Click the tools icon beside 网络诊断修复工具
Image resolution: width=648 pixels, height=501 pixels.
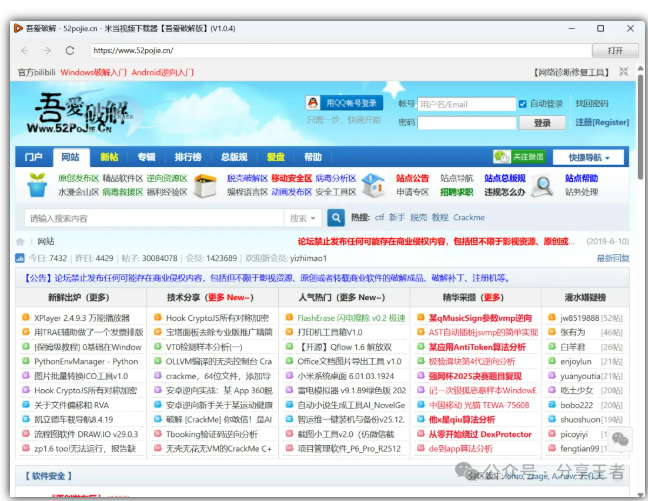point(624,72)
